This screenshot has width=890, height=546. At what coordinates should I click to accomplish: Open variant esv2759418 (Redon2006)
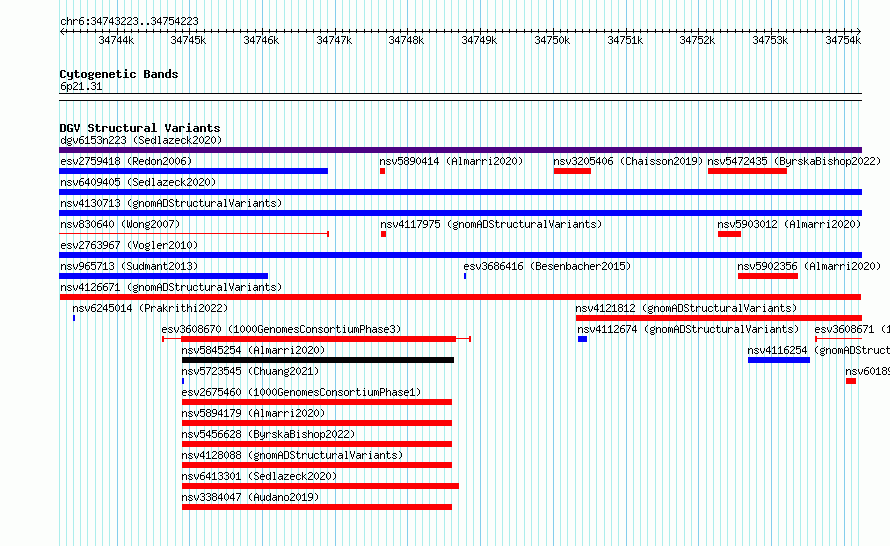coord(126,161)
